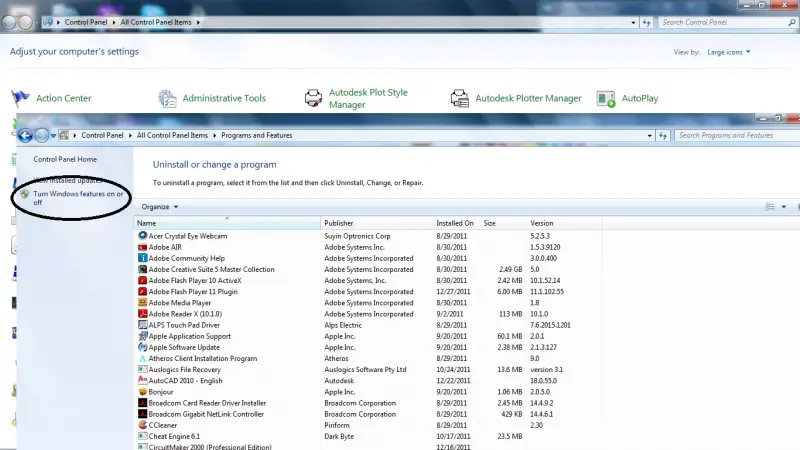
Task: Open View by Large icons dropdown
Action: (x=729, y=52)
